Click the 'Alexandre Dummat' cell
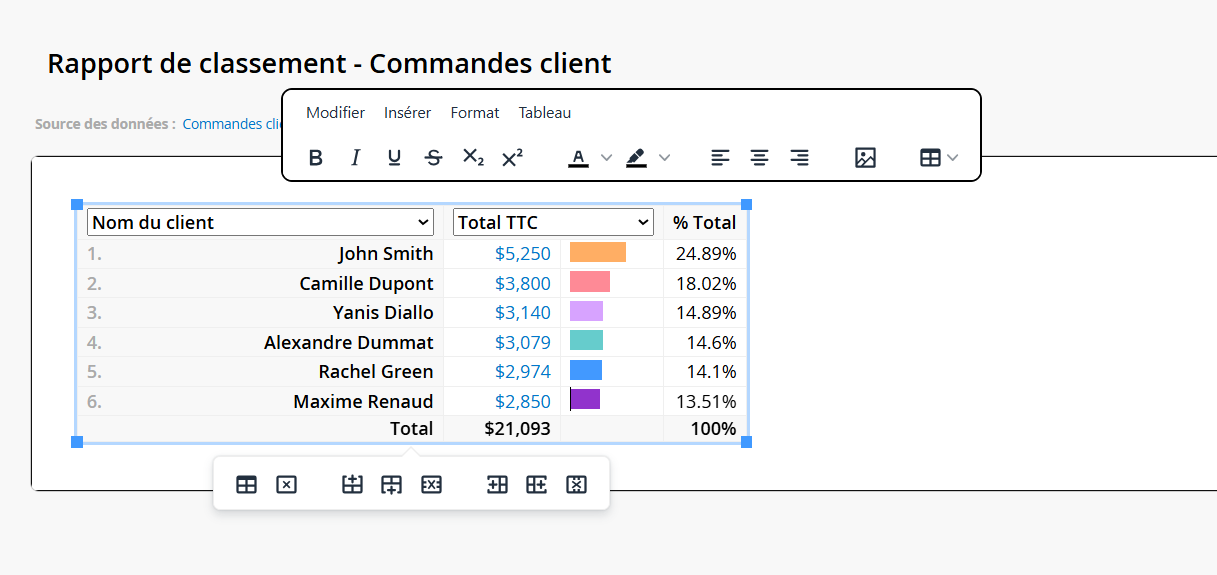The width and height of the screenshot is (1217, 575). [x=260, y=342]
